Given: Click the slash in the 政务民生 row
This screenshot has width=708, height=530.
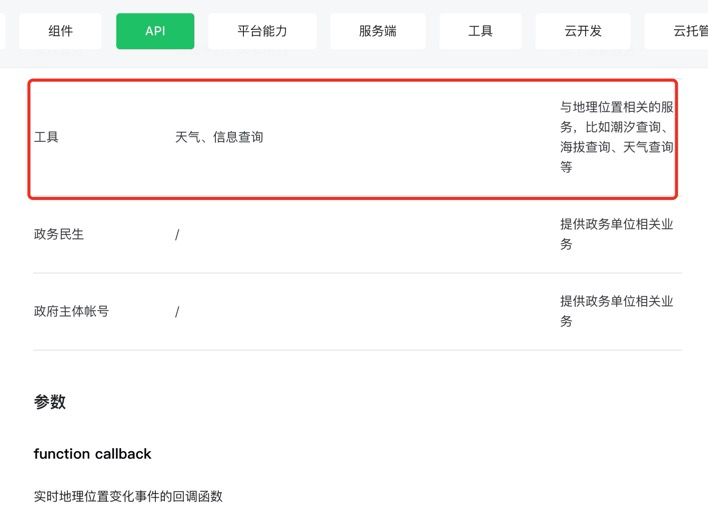Looking at the screenshot, I should pos(177,235).
